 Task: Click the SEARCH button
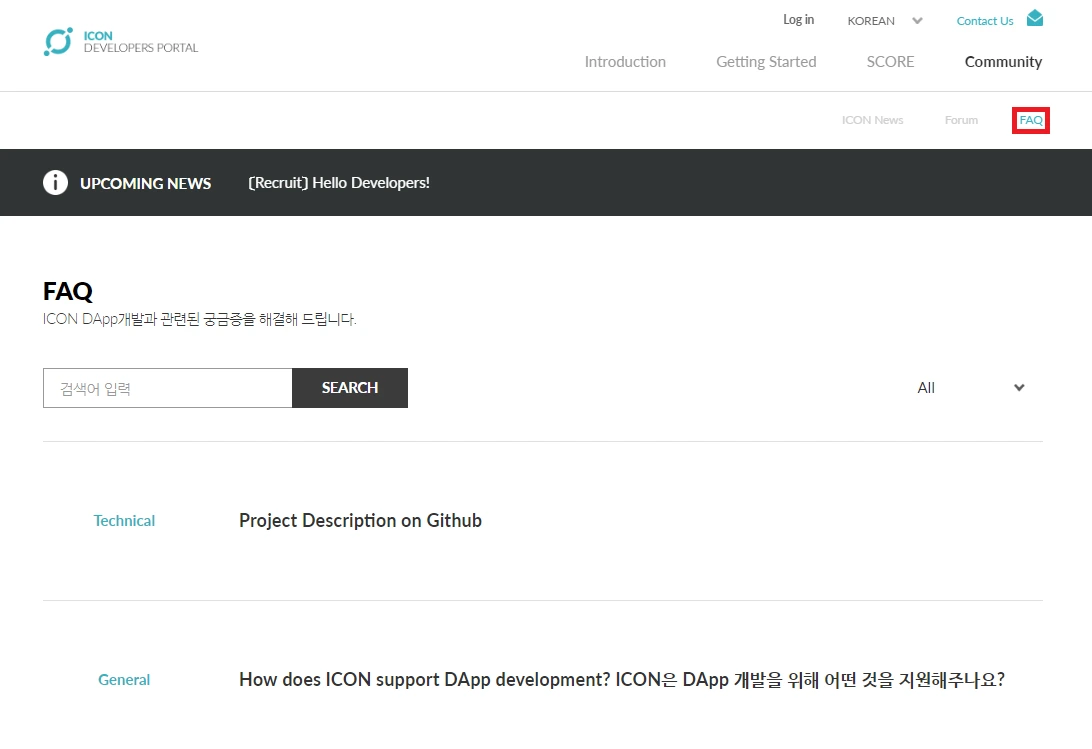coord(350,388)
